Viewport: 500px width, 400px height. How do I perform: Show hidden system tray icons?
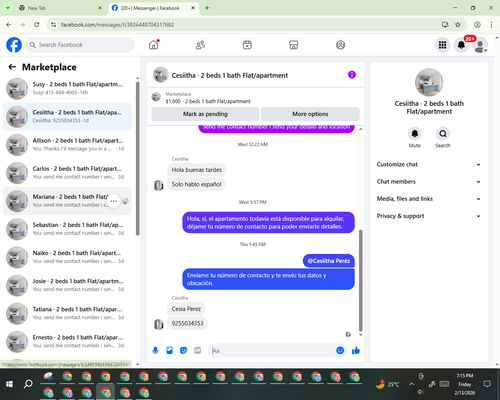(412, 384)
